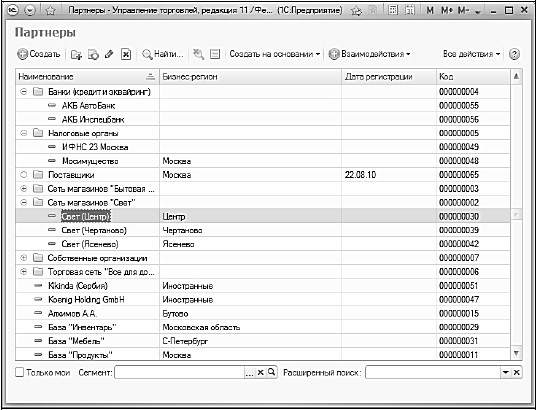Click the back navigation dropdown icon in title bar
The image size is (537, 410).
pos(31,11)
